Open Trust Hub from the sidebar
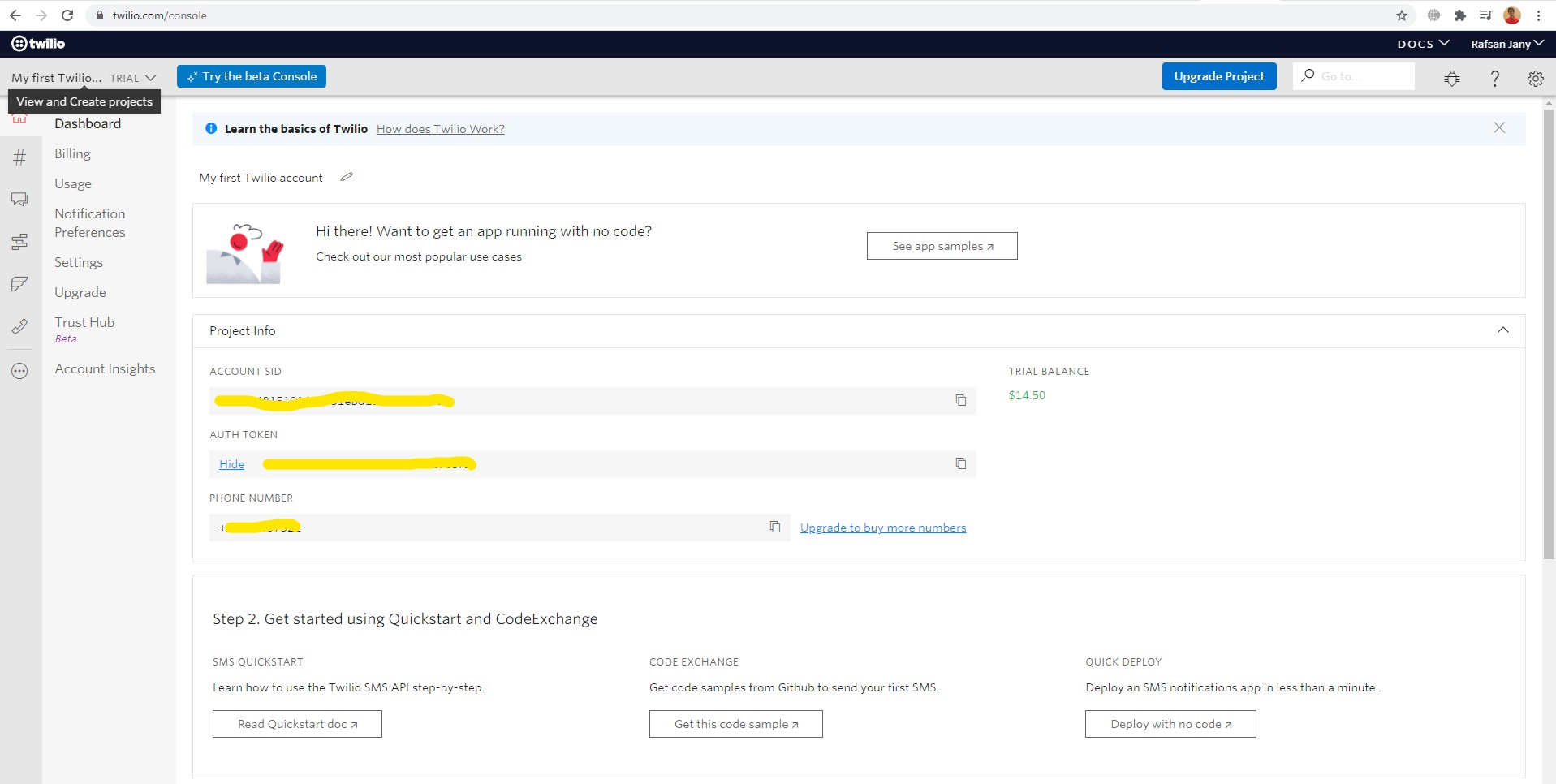This screenshot has width=1556, height=784. point(84,322)
